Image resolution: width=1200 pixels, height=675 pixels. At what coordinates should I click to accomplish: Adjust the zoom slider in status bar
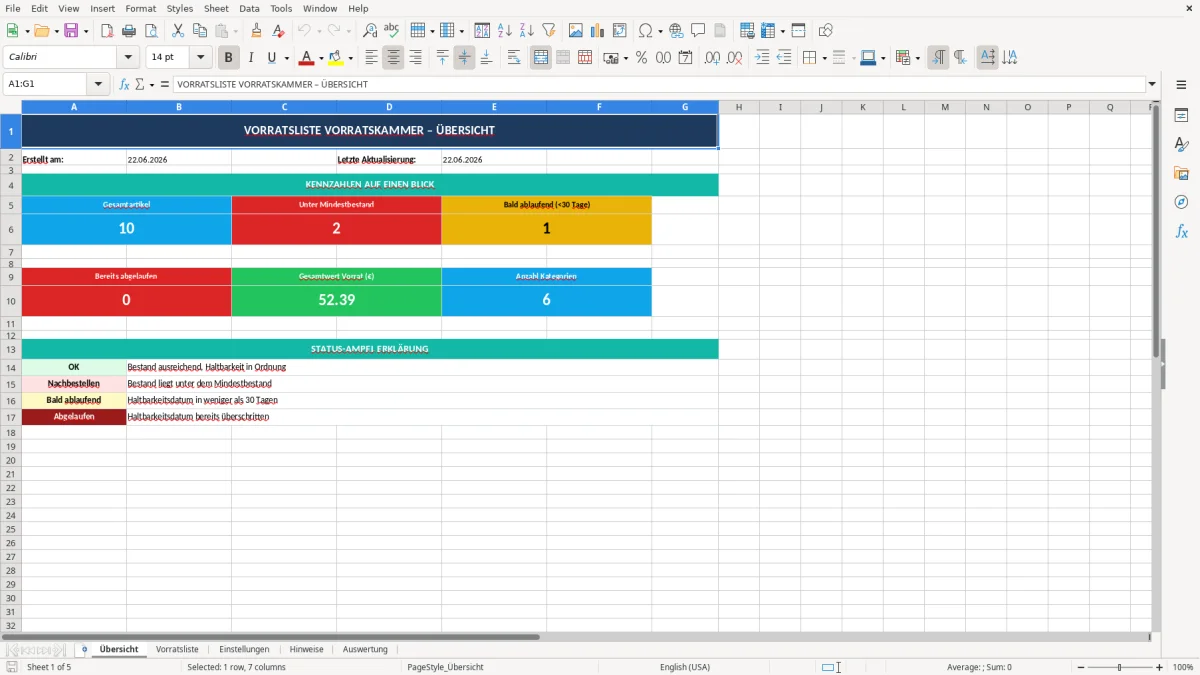1120,667
